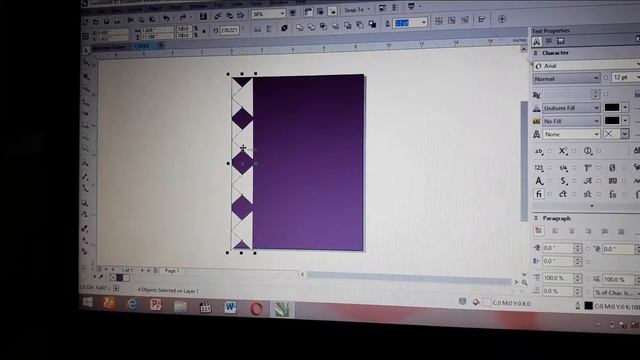
Task: Click the Redo arrow in toolbar
Action: click(x=182, y=18)
